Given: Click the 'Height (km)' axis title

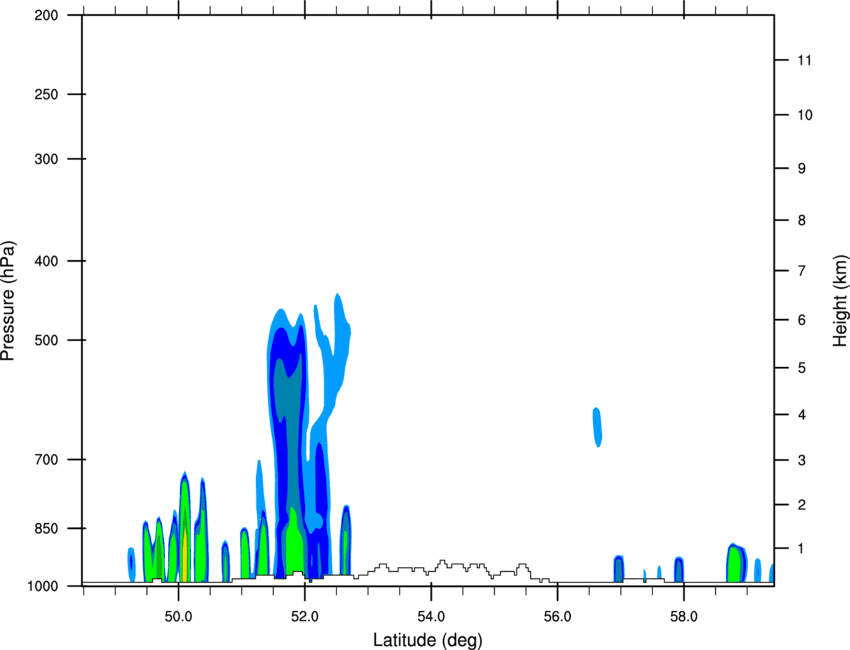Looking at the screenshot, I should point(840,301).
